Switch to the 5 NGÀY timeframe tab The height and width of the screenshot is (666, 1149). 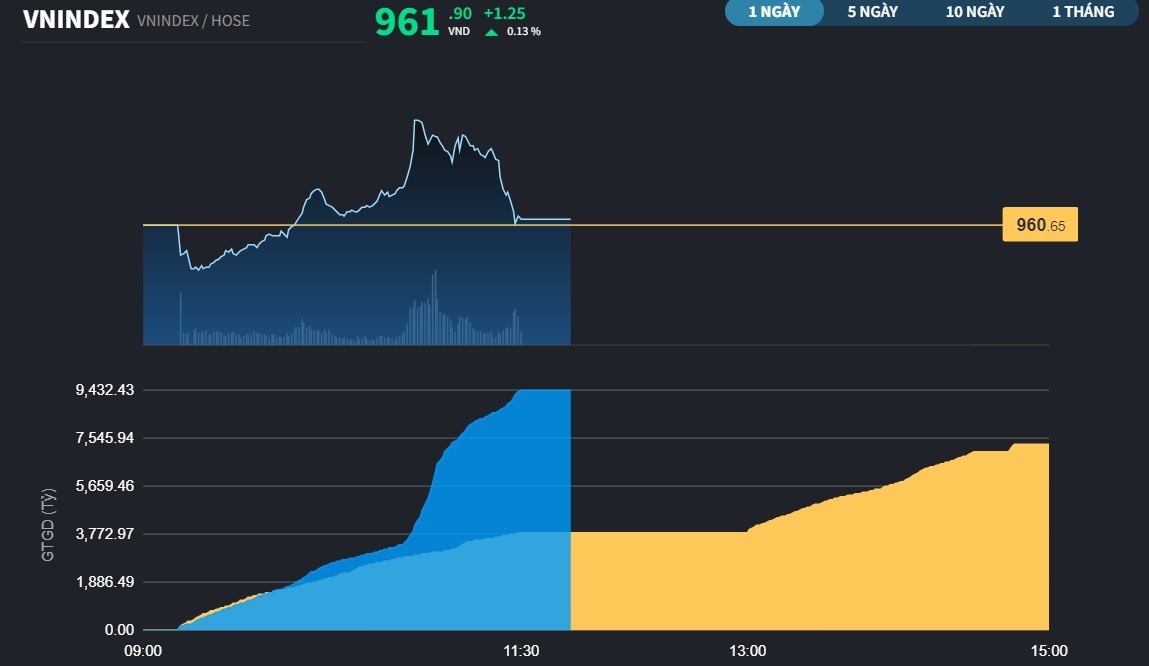coord(872,12)
